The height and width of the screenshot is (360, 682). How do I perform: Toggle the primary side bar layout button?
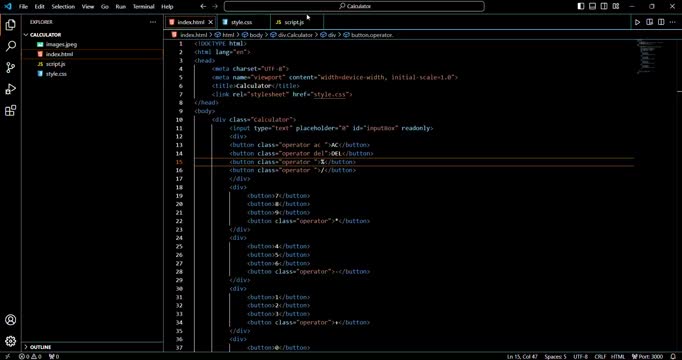(581, 7)
